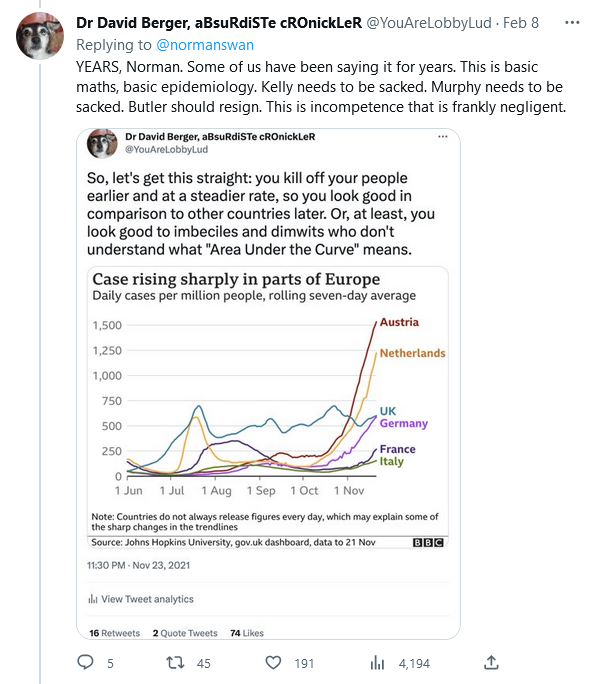
Task: Click the dog avatar in quoted tweet
Action: coord(102,144)
